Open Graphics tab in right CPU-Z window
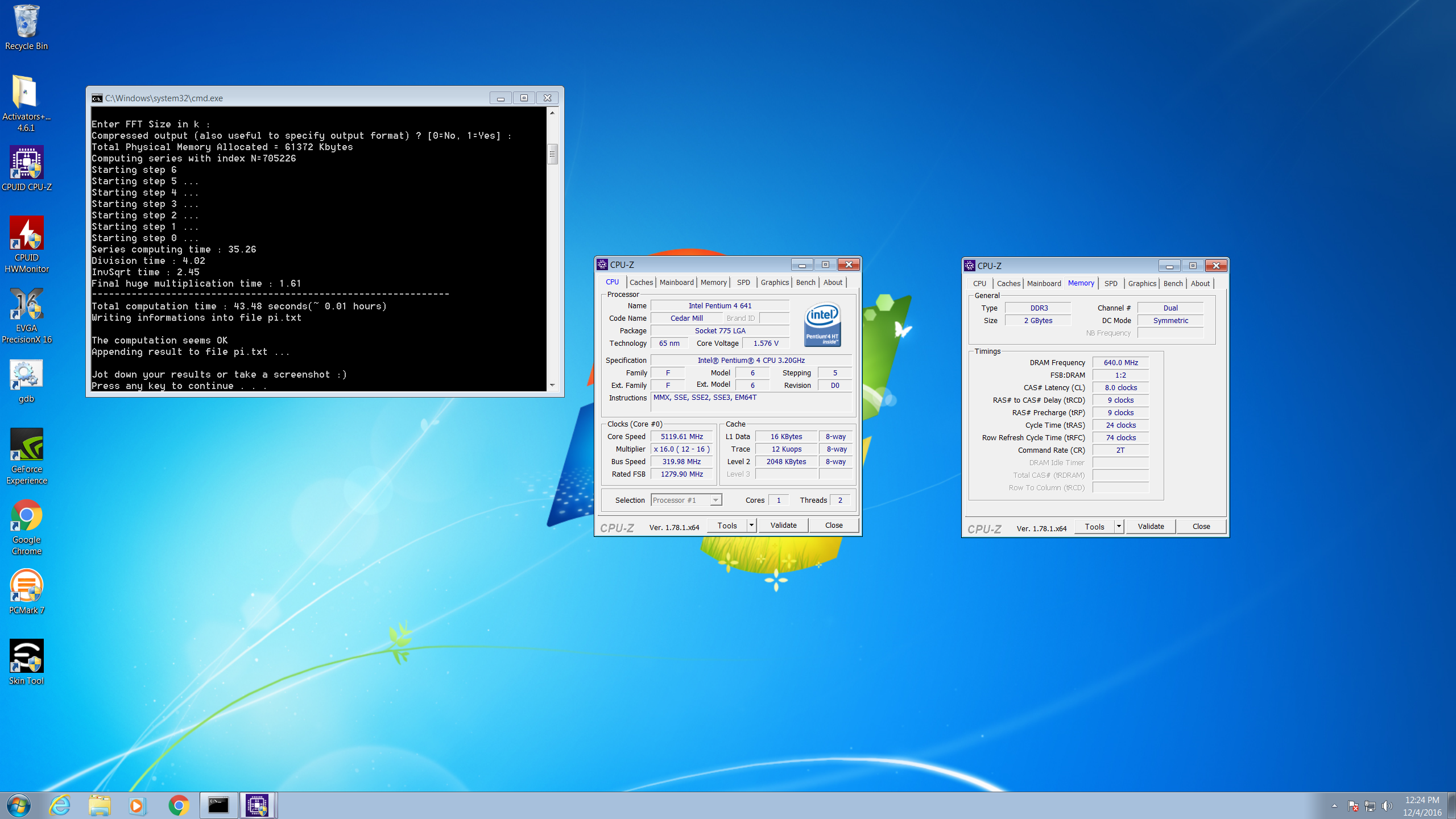This screenshot has width=1456, height=819. point(1142,283)
